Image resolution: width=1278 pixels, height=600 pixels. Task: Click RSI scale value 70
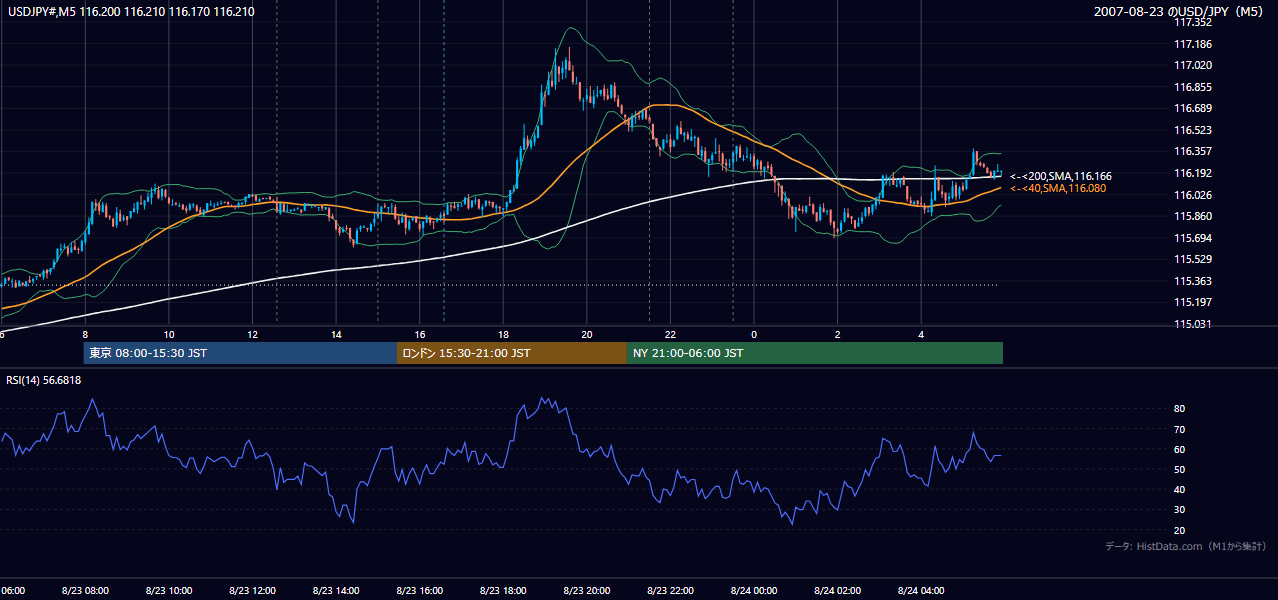(1179, 429)
